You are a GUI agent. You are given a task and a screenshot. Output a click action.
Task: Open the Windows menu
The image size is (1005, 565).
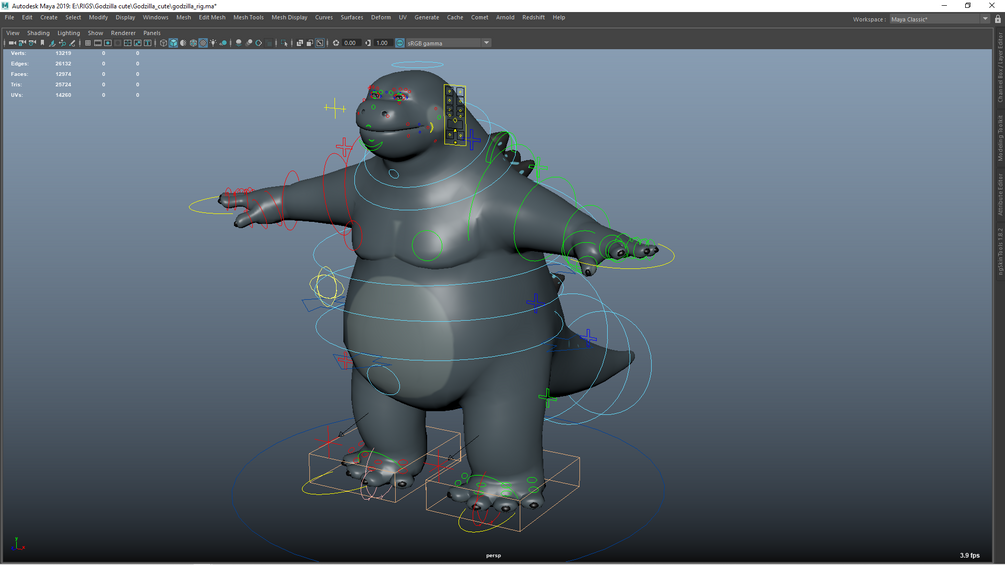[155, 17]
